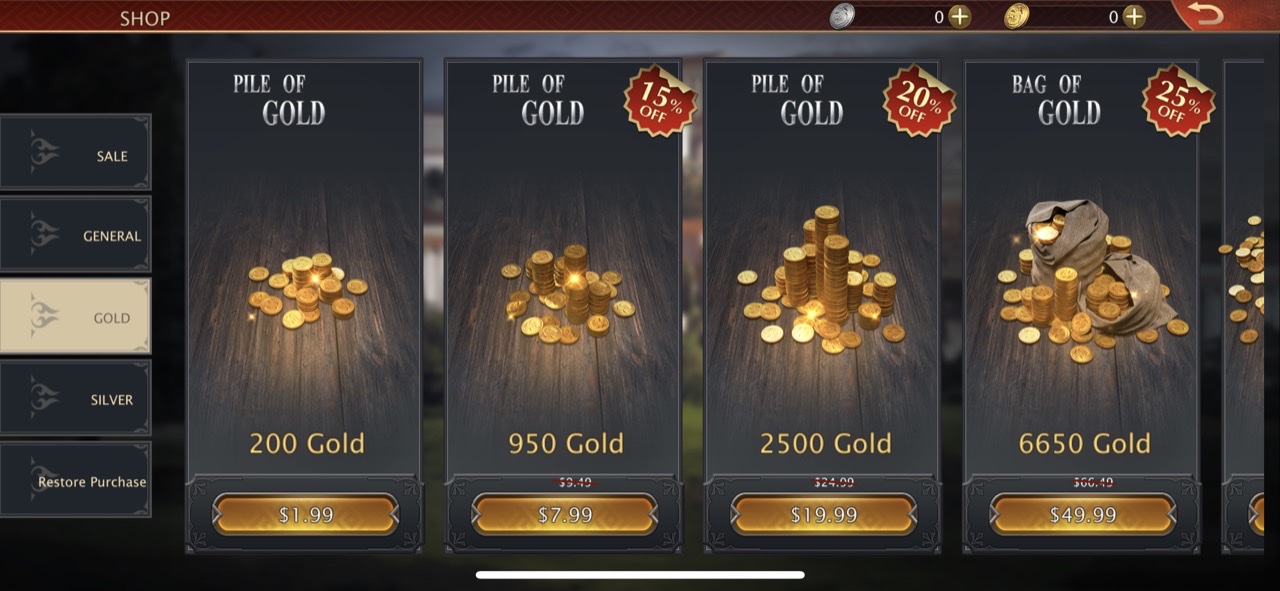
Task: Click the 25% OFF badge on Bag of Gold
Action: pos(1179,100)
